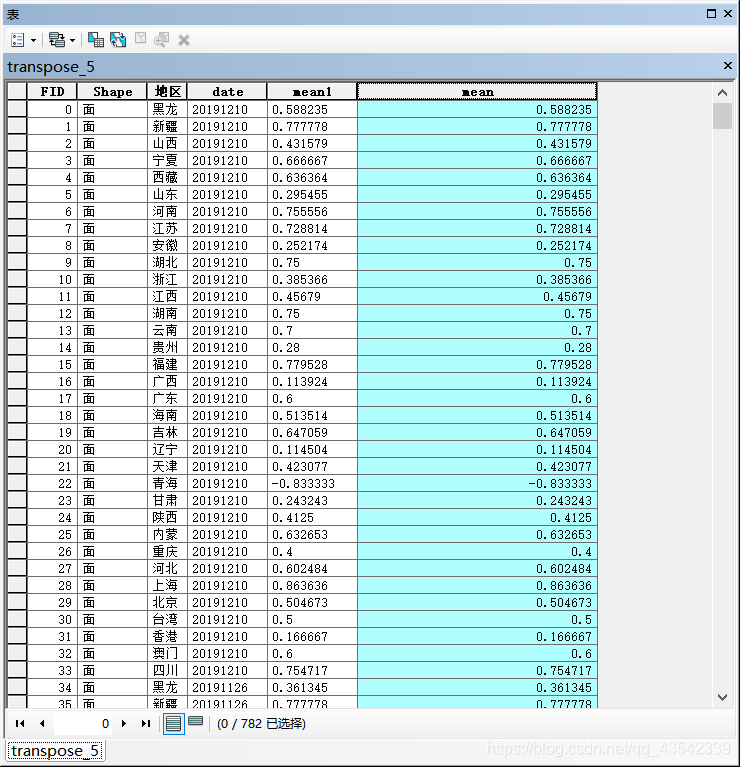The image size is (740, 767).
Task: Select row FID 10 with the row selector
Action: point(17,279)
